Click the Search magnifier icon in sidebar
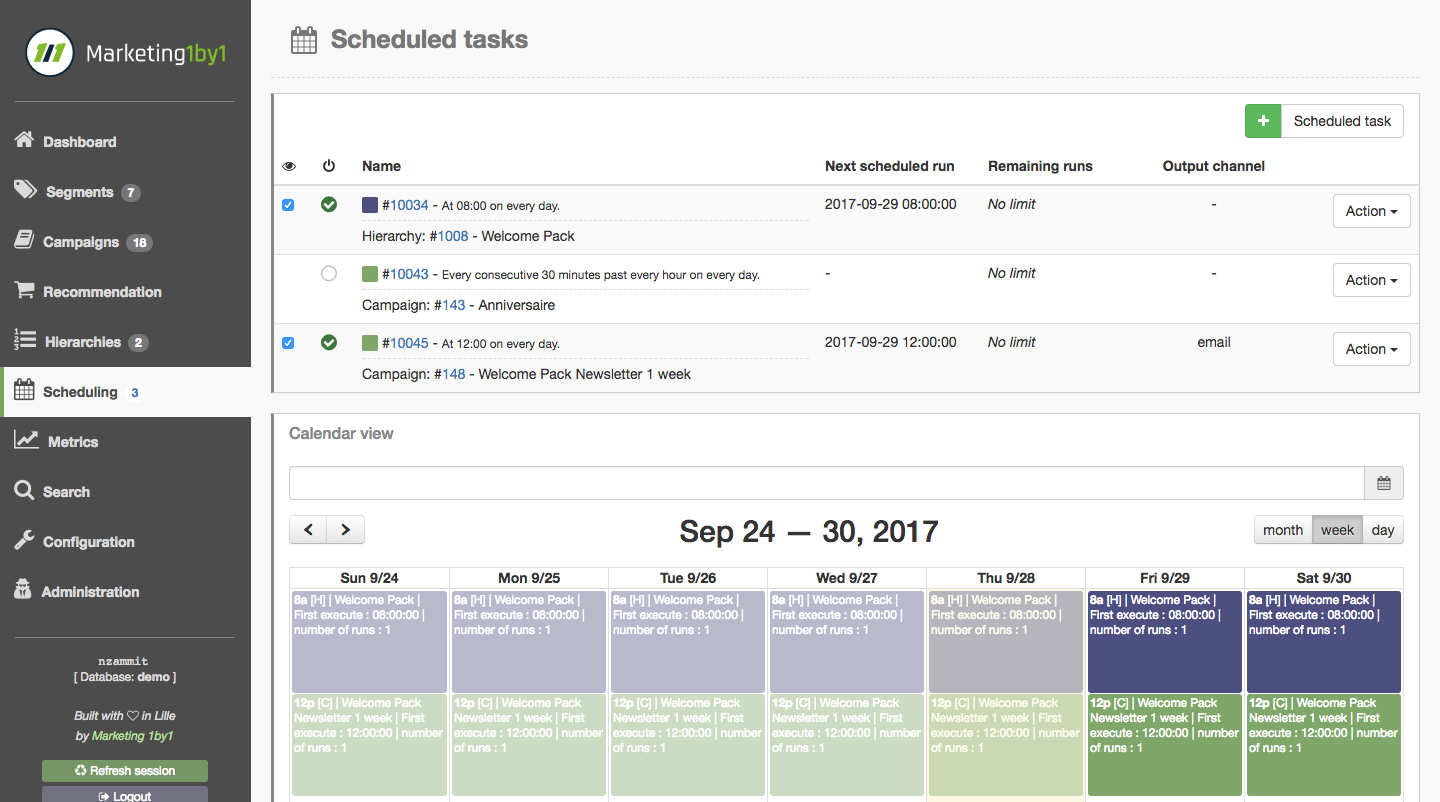Viewport: 1440px width, 802px height. click(25, 491)
